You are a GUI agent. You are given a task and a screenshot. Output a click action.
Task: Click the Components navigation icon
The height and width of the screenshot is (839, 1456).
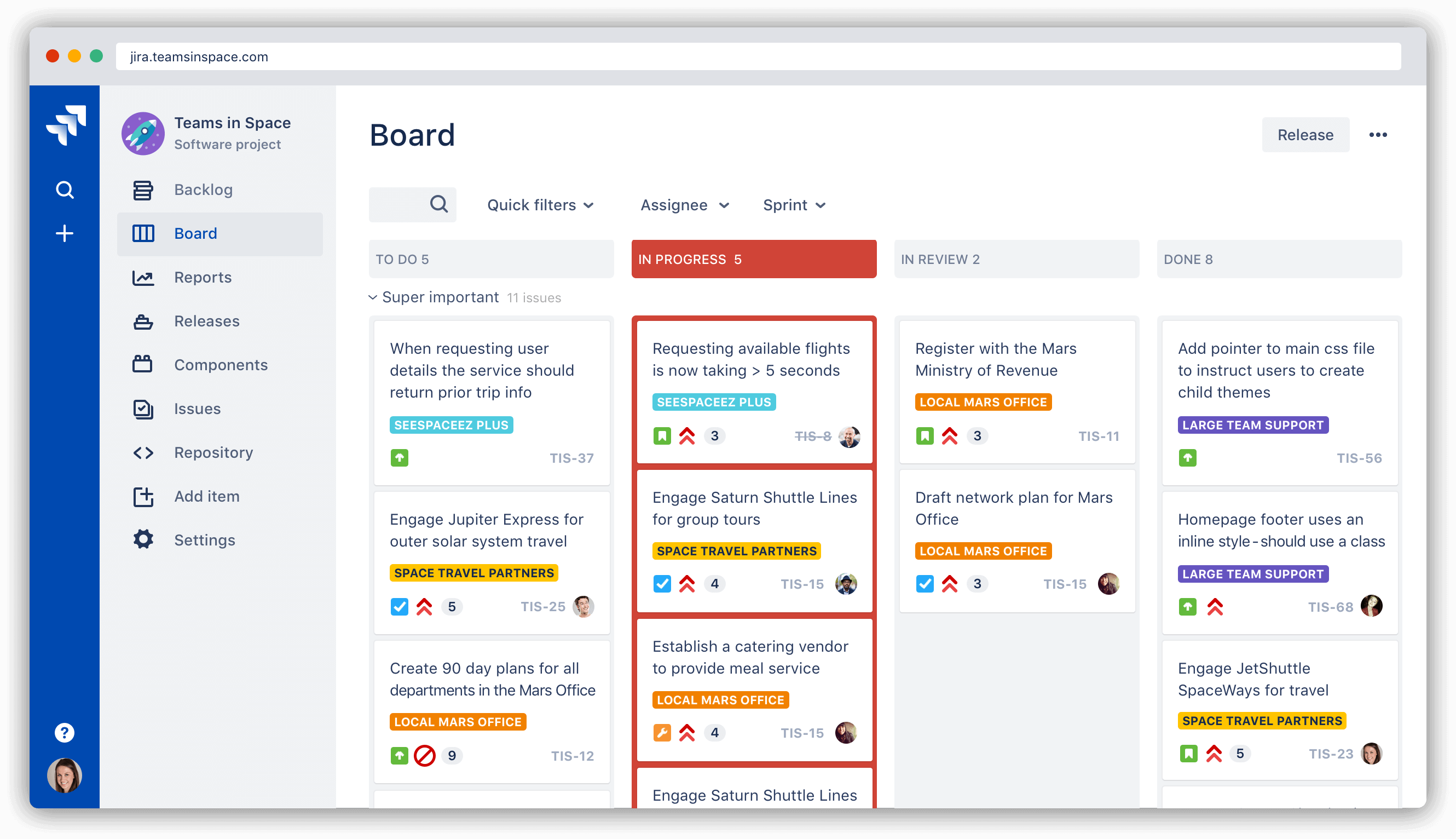coord(143,365)
